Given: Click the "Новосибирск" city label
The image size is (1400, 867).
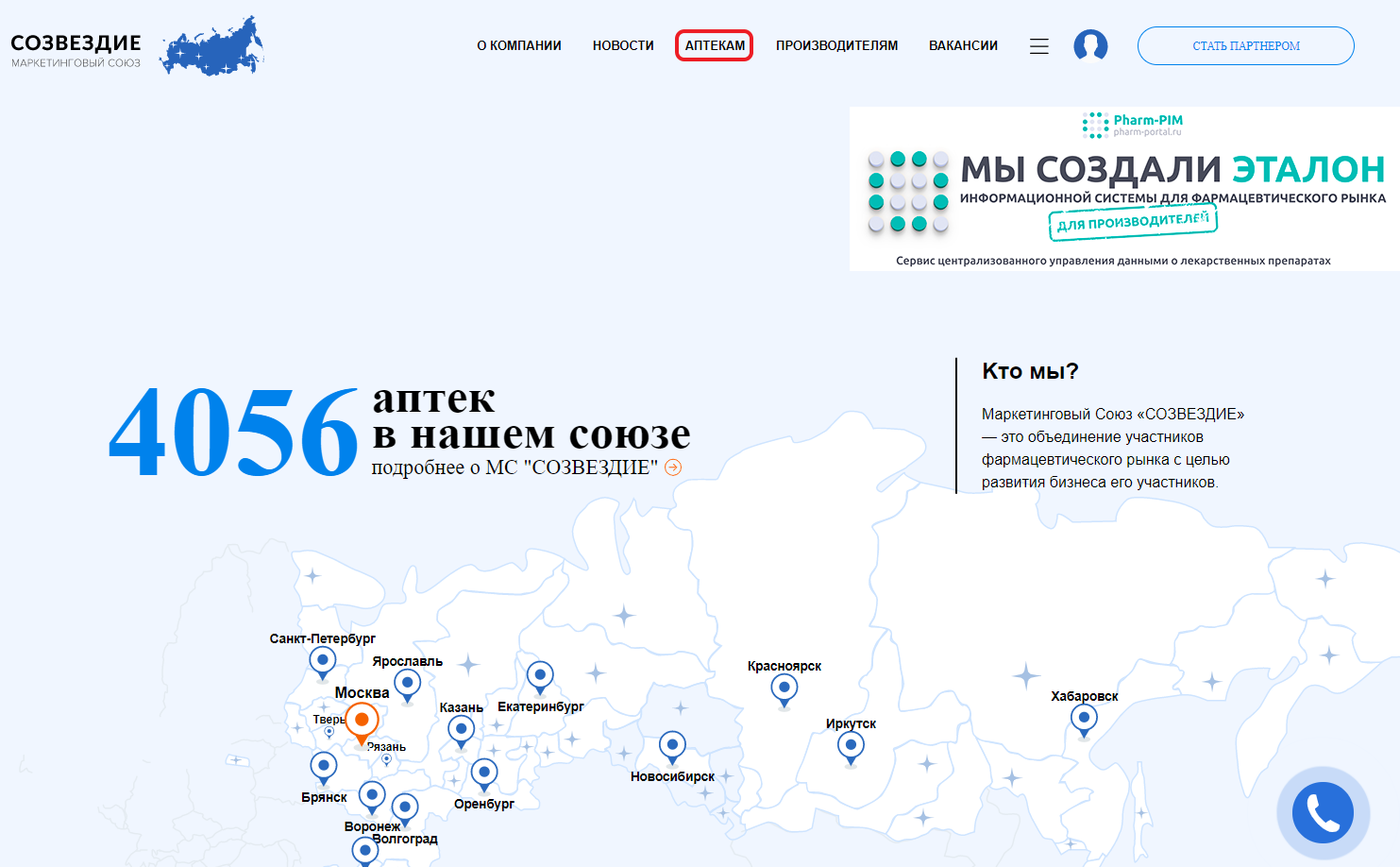Looking at the screenshot, I should point(672,776).
